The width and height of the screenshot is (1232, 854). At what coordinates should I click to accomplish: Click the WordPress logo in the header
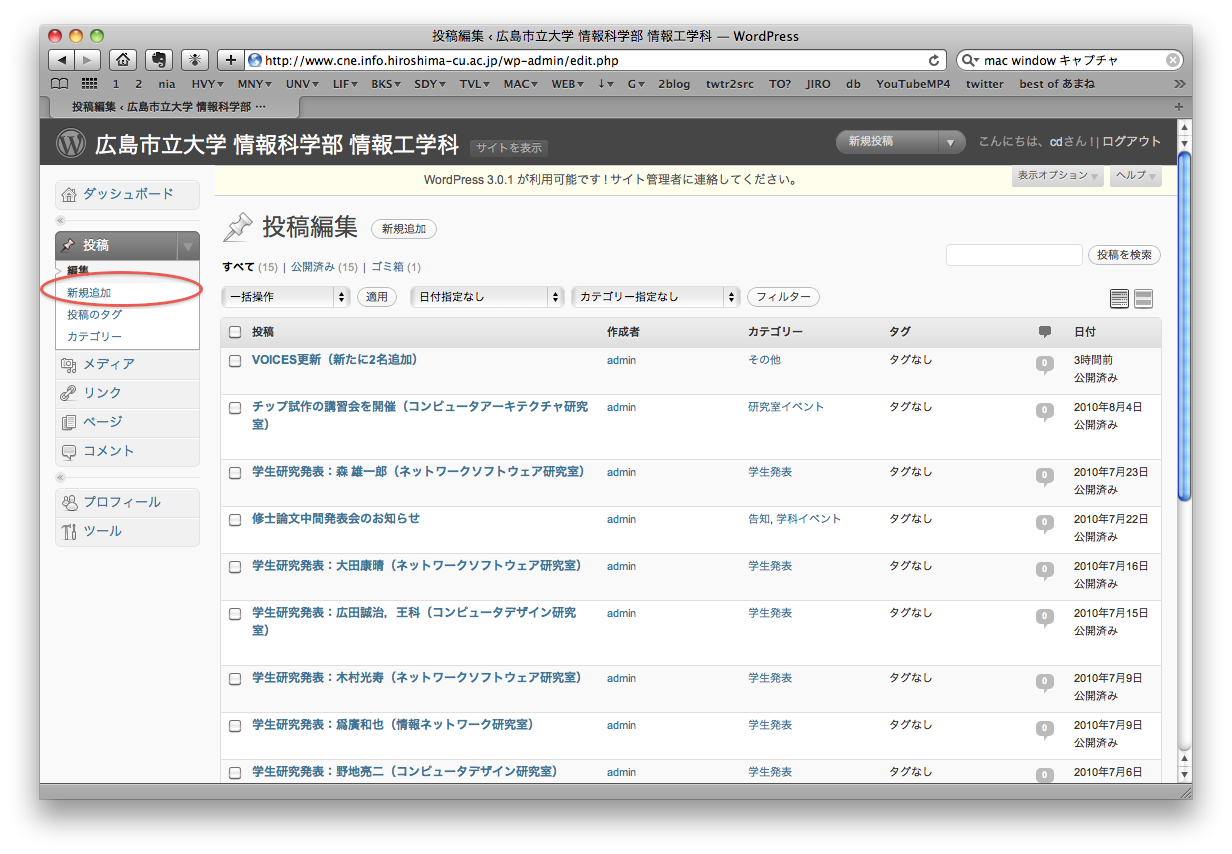click(x=71, y=143)
